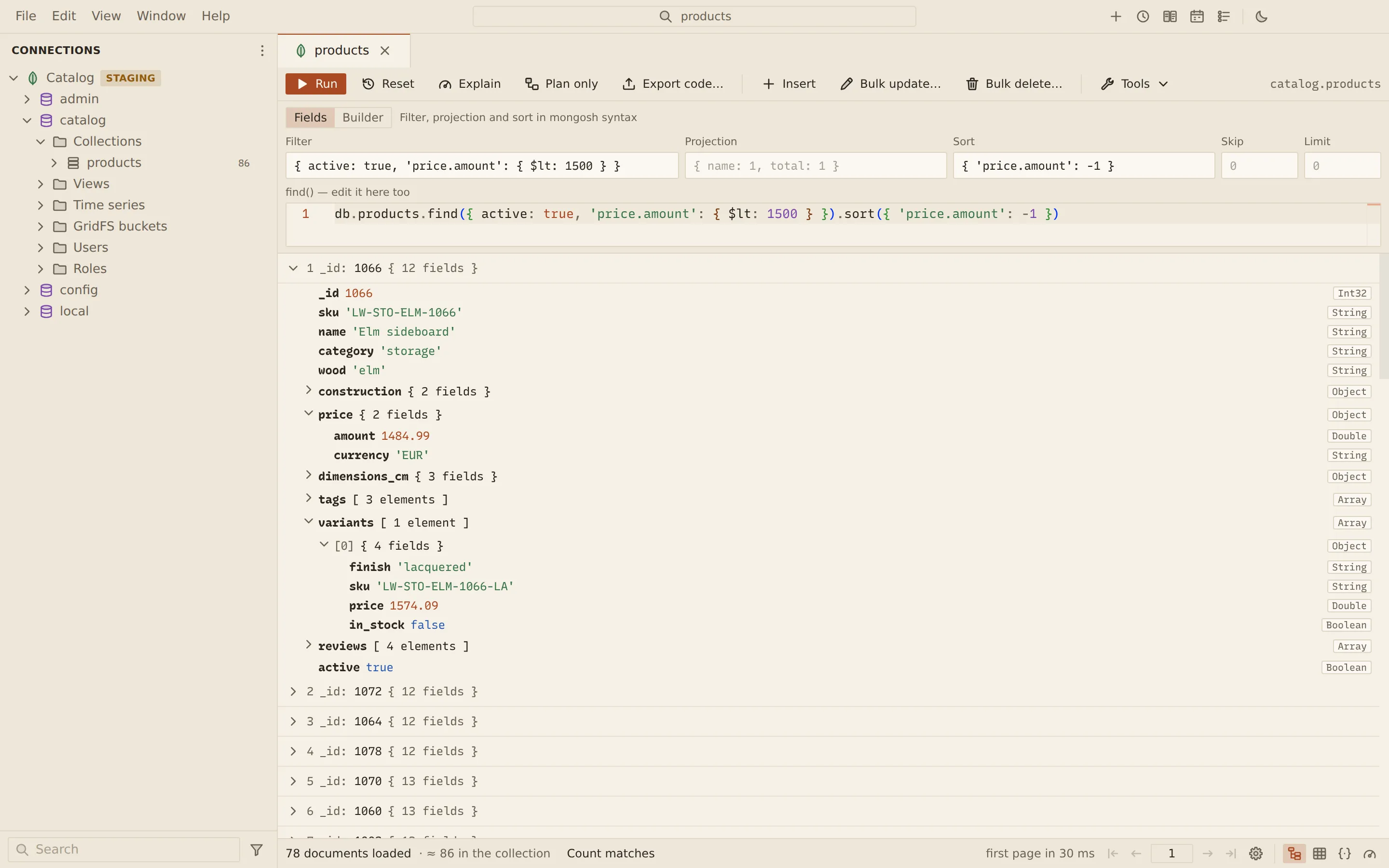Expand the admin database
The width and height of the screenshot is (1389, 868).
click(27, 99)
